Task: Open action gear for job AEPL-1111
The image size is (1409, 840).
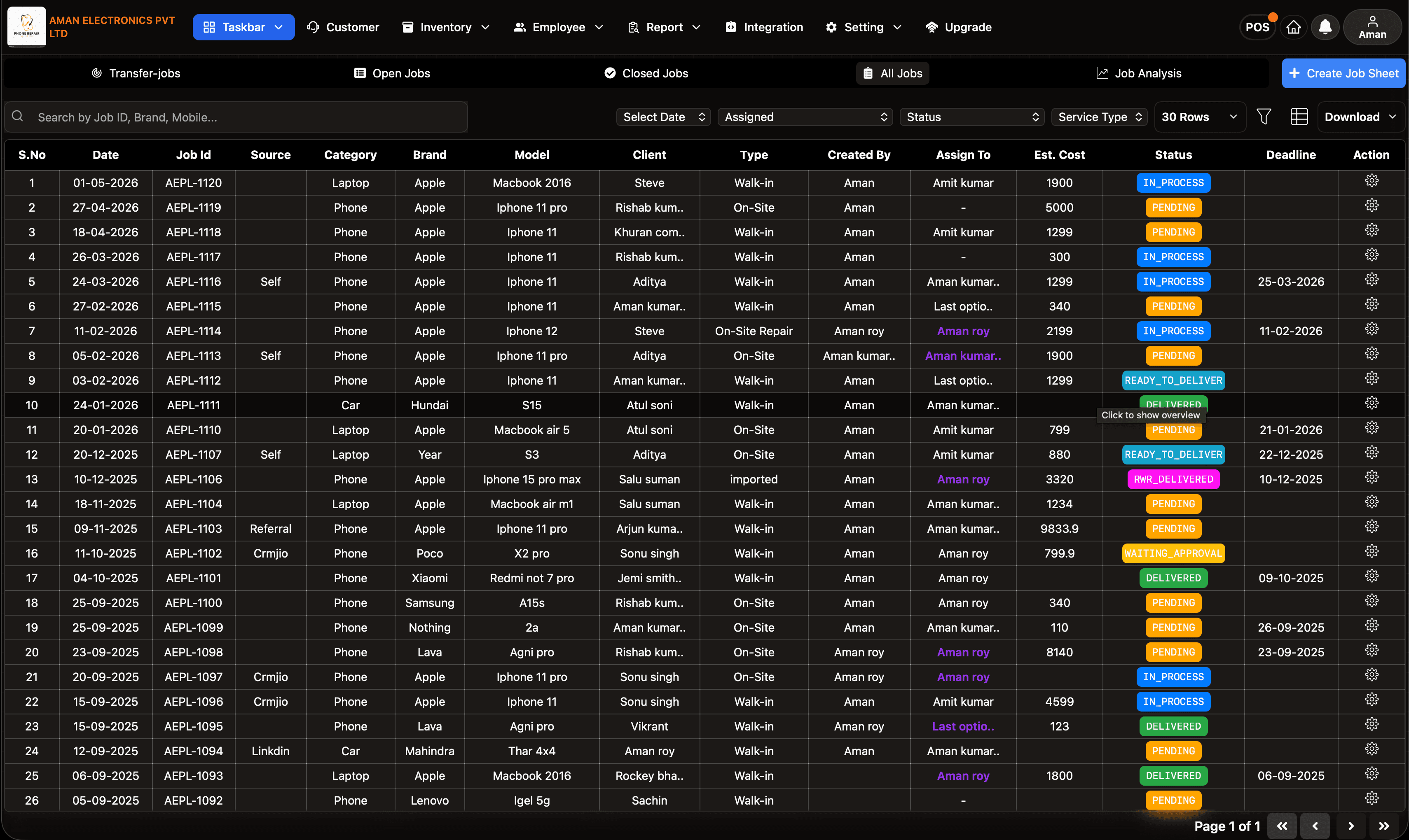Action: [x=1371, y=403]
